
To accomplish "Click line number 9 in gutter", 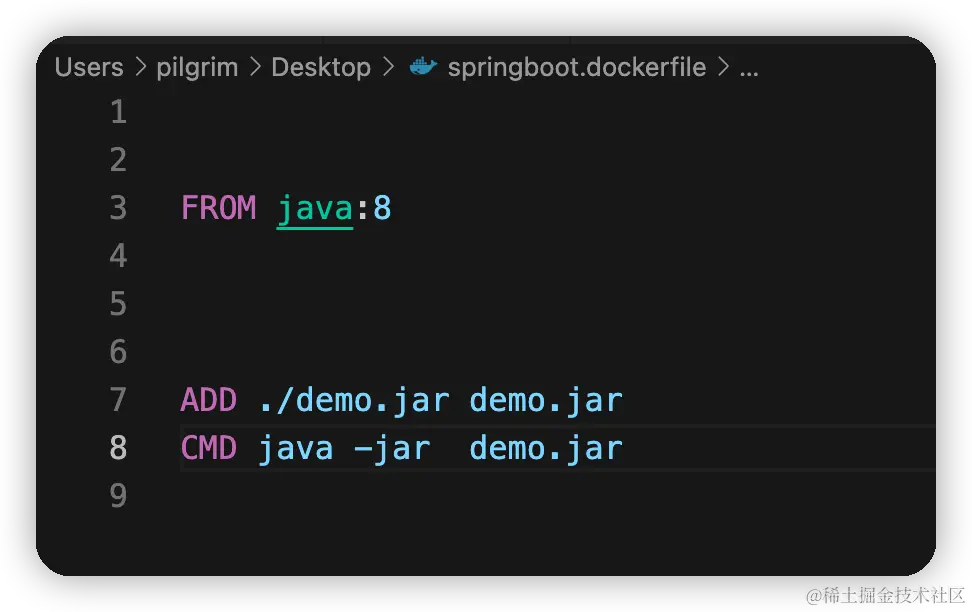I will click(x=118, y=495).
